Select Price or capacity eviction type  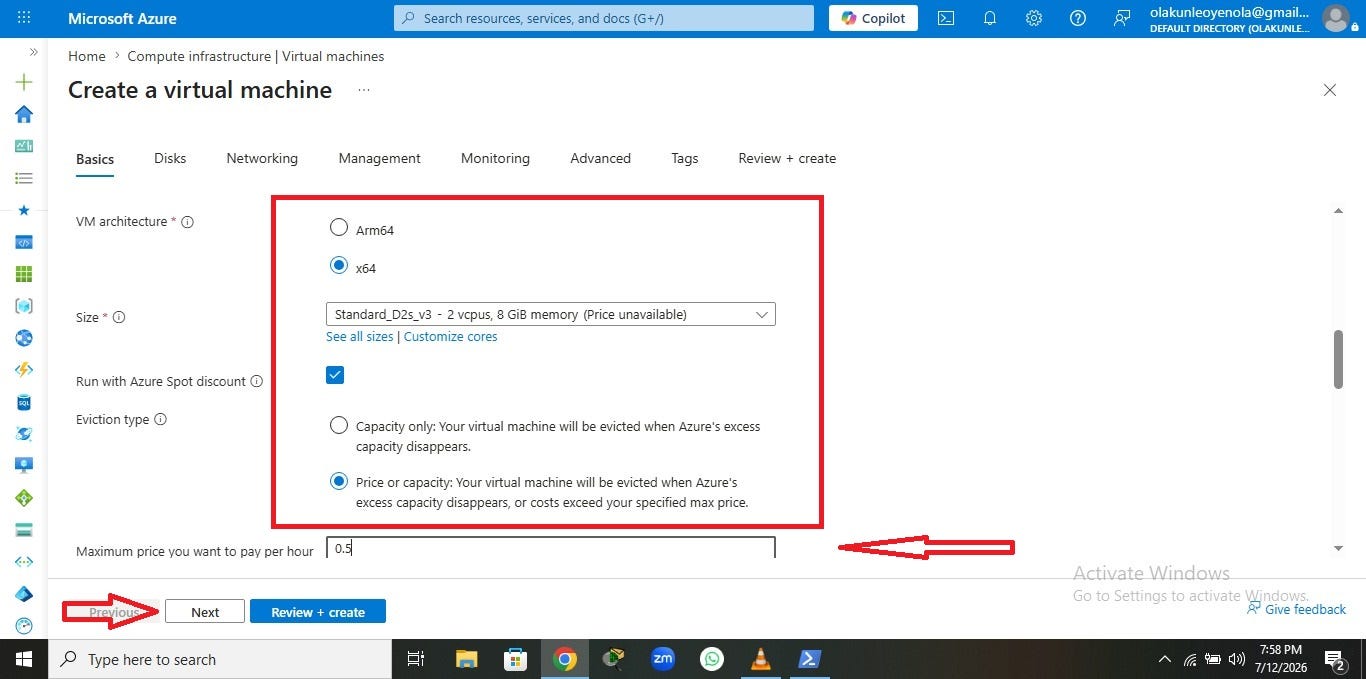coord(339,481)
